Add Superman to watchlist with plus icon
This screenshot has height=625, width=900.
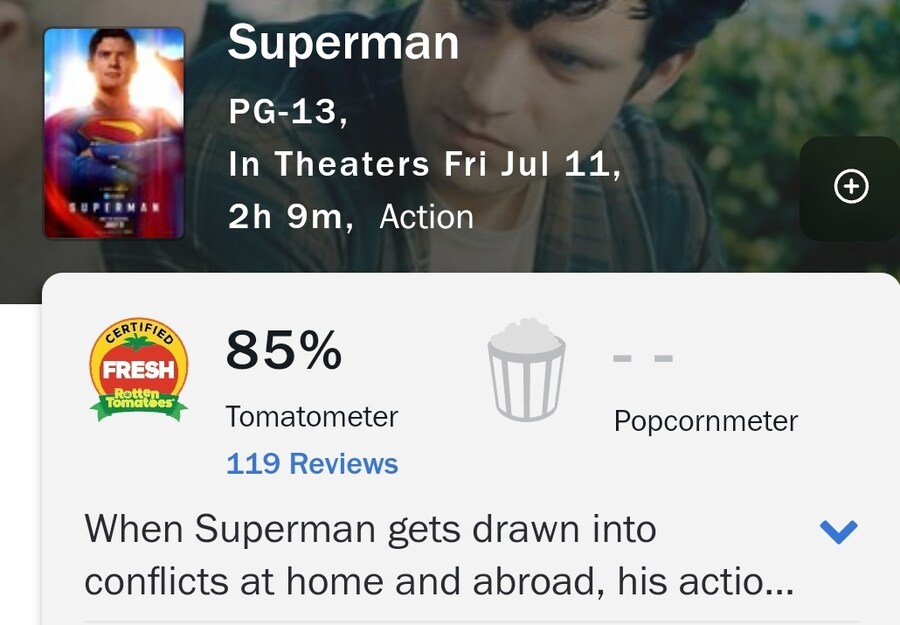point(851,187)
